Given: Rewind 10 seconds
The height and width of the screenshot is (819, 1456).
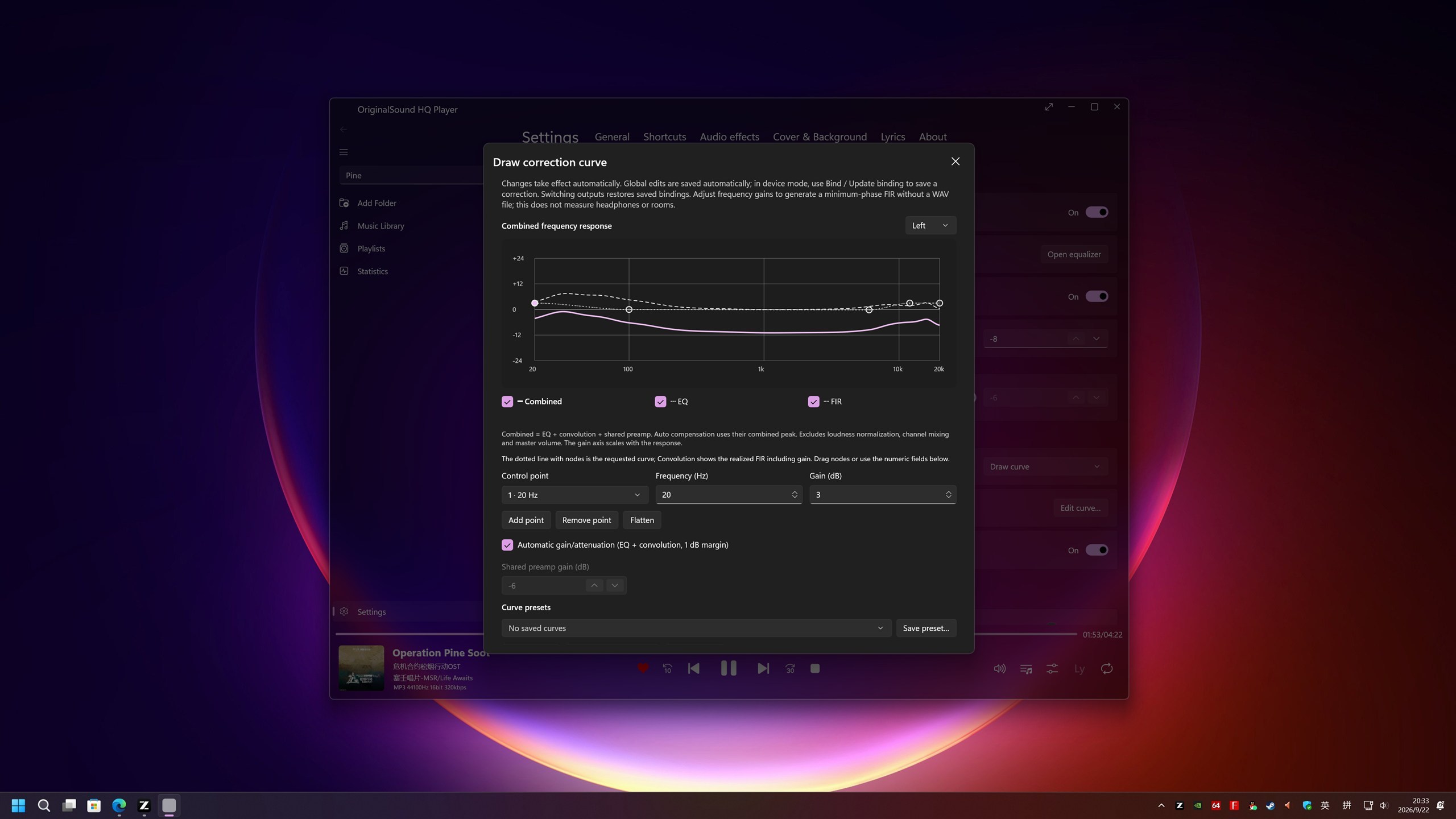Looking at the screenshot, I should click(x=668, y=669).
